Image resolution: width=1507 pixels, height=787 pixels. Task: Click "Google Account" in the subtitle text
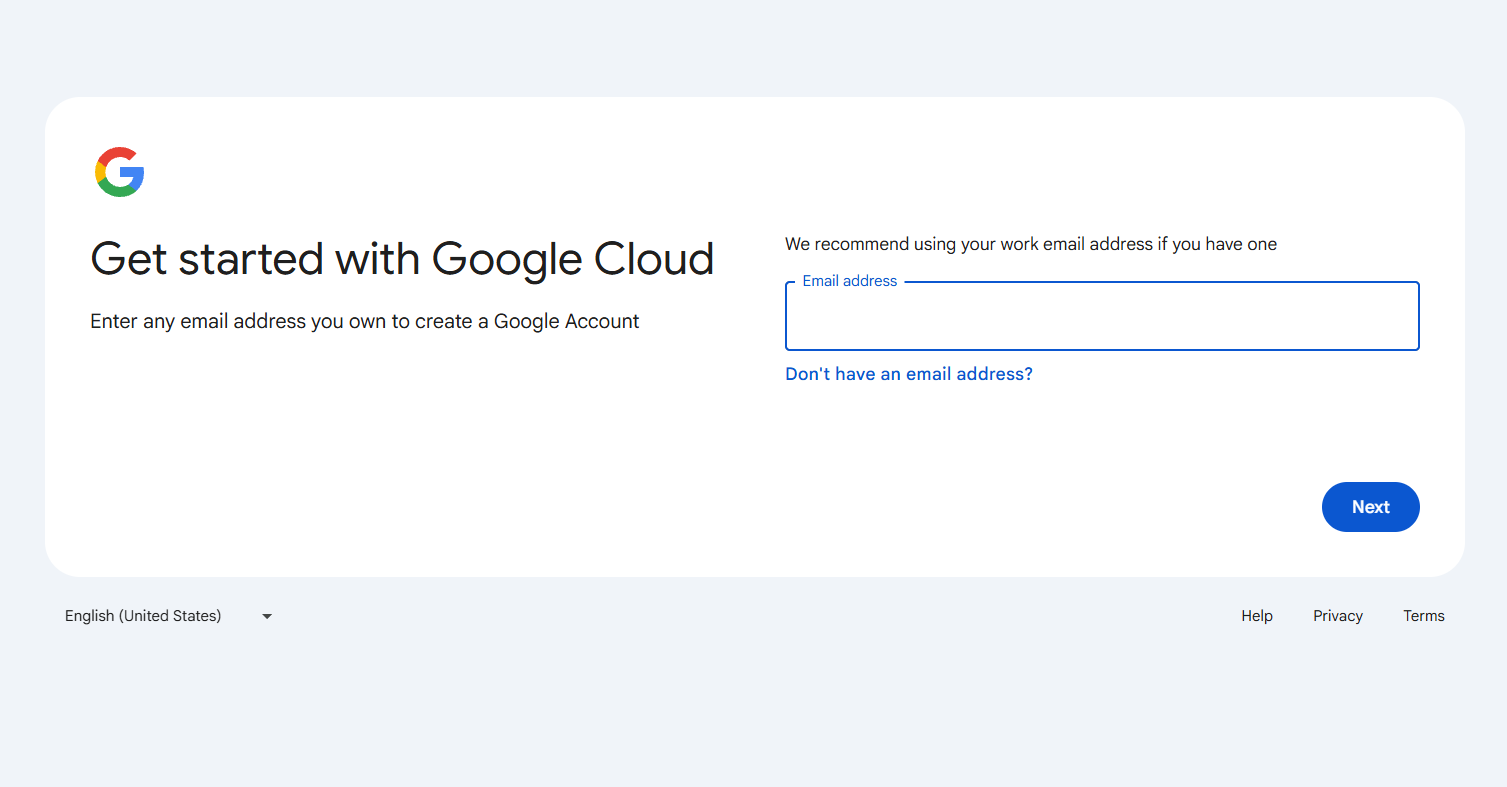click(x=566, y=321)
